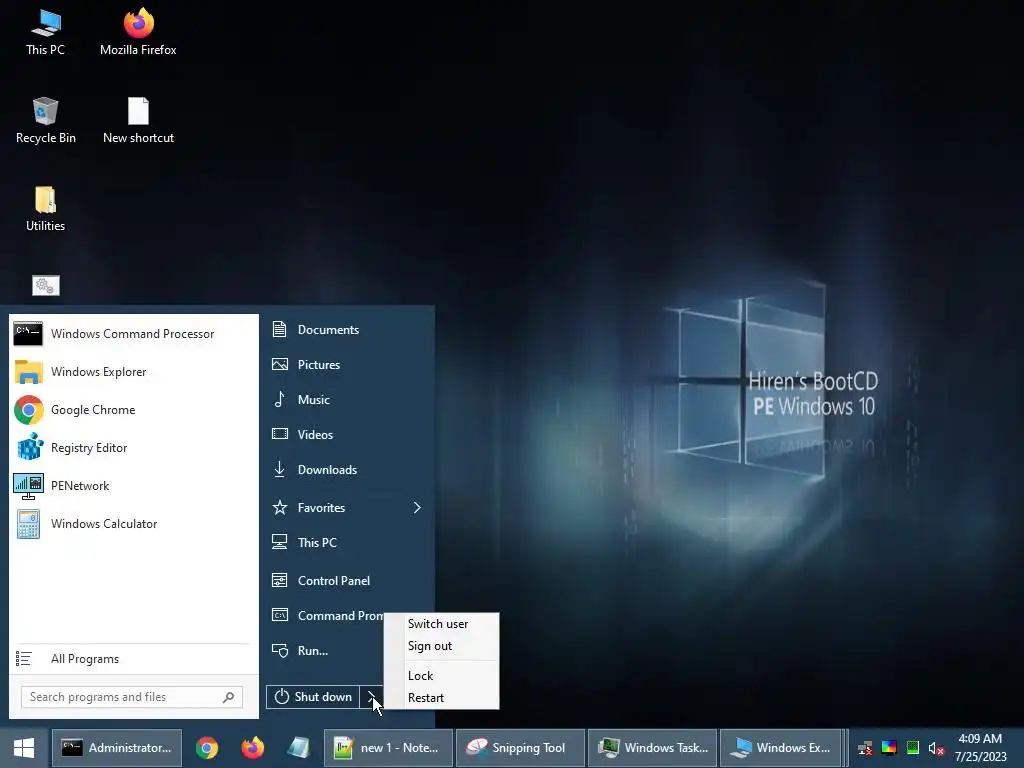Image resolution: width=1024 pixels, height=768 pixels.
Task: Open Firefox from taskbar
Action: [253, 748]
